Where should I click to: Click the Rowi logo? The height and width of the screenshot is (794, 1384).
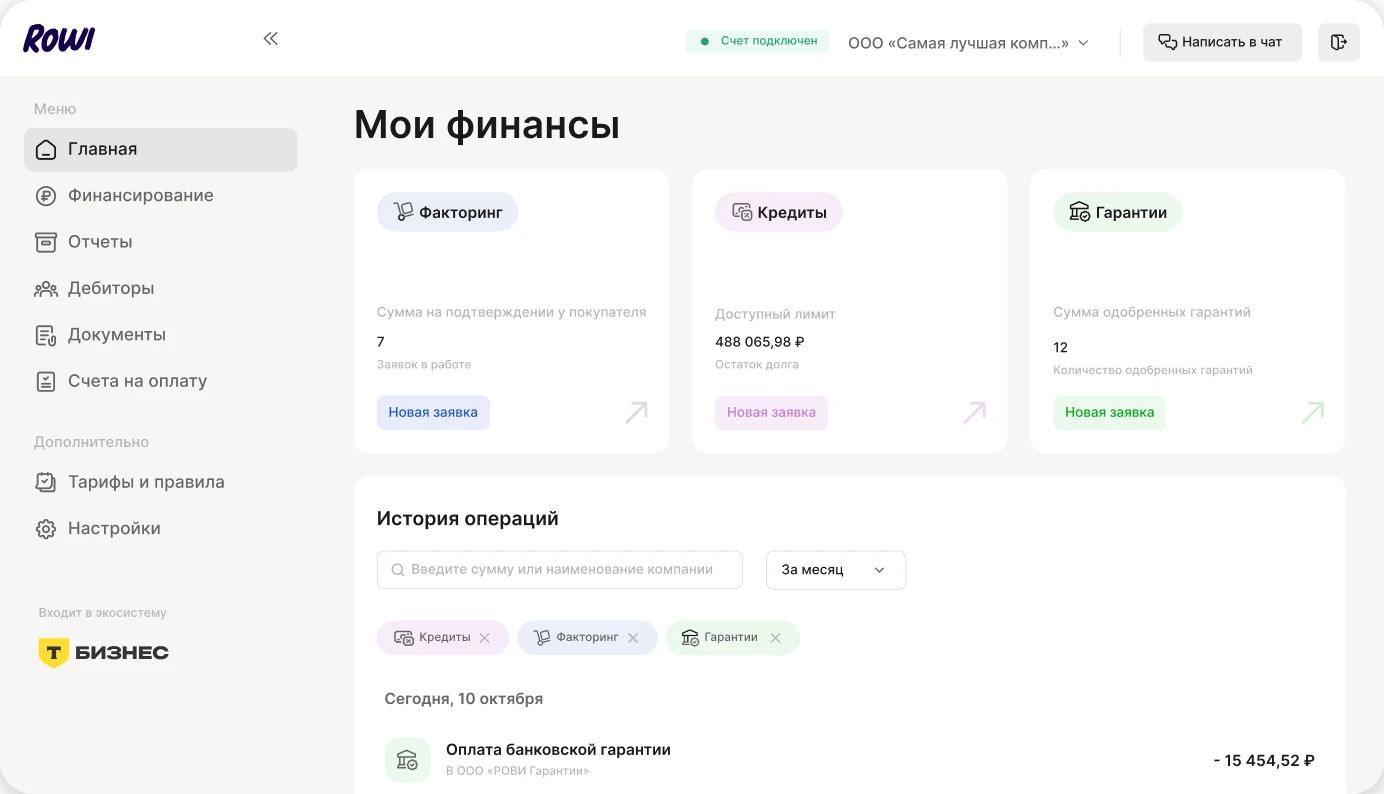tap(59, 39)
